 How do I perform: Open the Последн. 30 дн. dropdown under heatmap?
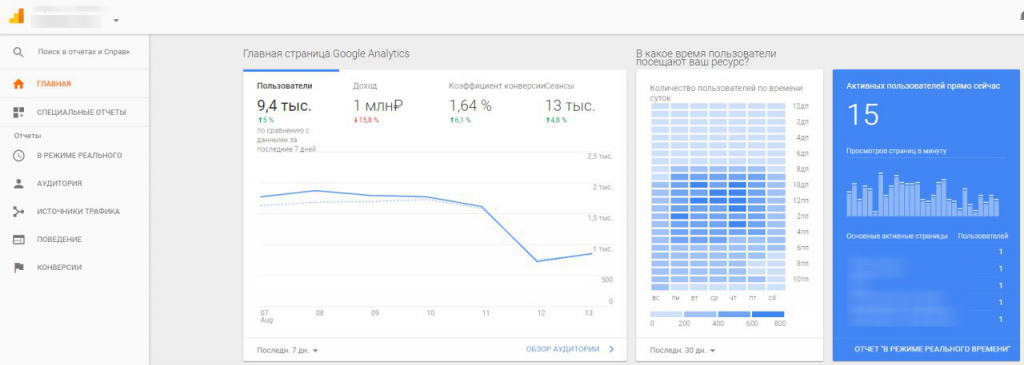[x=682, y=350]
